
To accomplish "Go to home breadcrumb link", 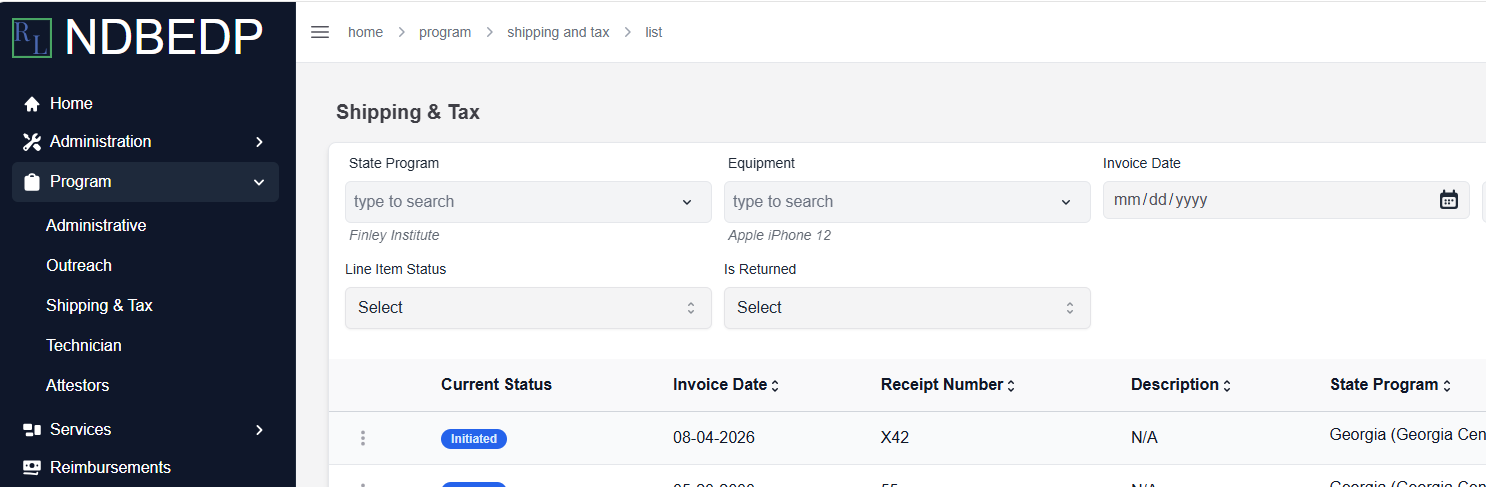I will (x=365, y=32).
